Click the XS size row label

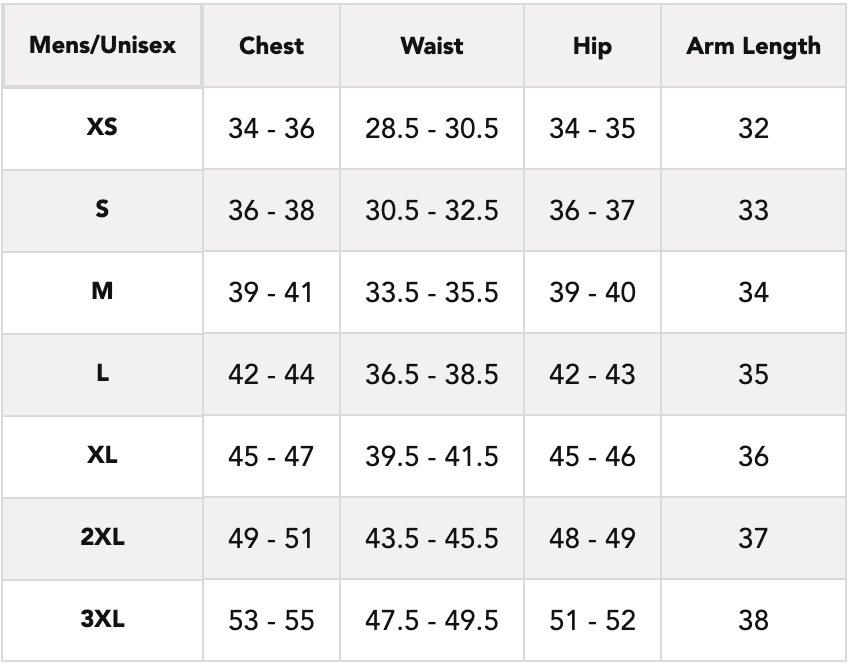[x=103, y=128]
